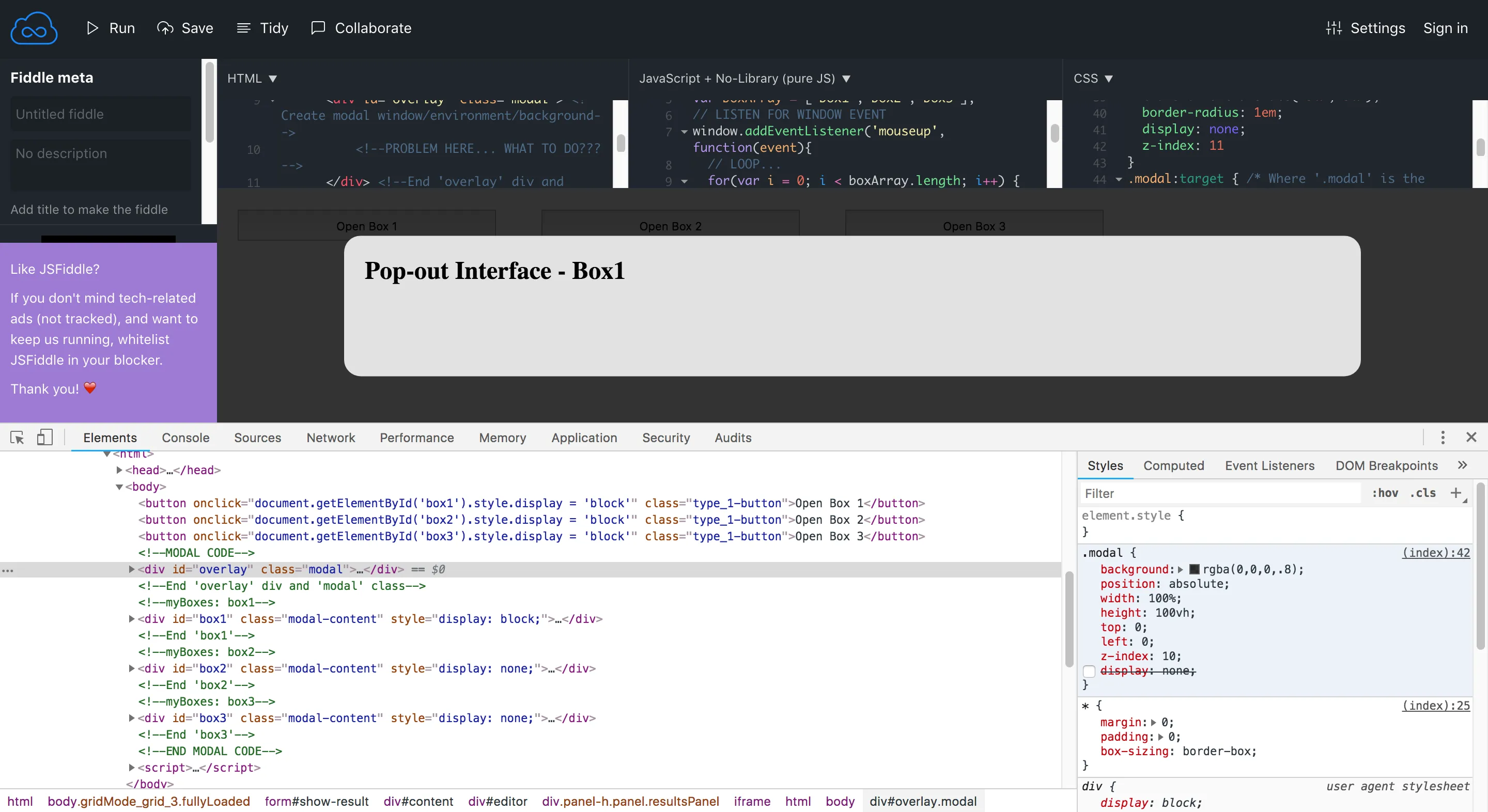The width and height of the screenshot is (1488, 812).
Task: Switch to the Console tab
Action: pos(185,438)
